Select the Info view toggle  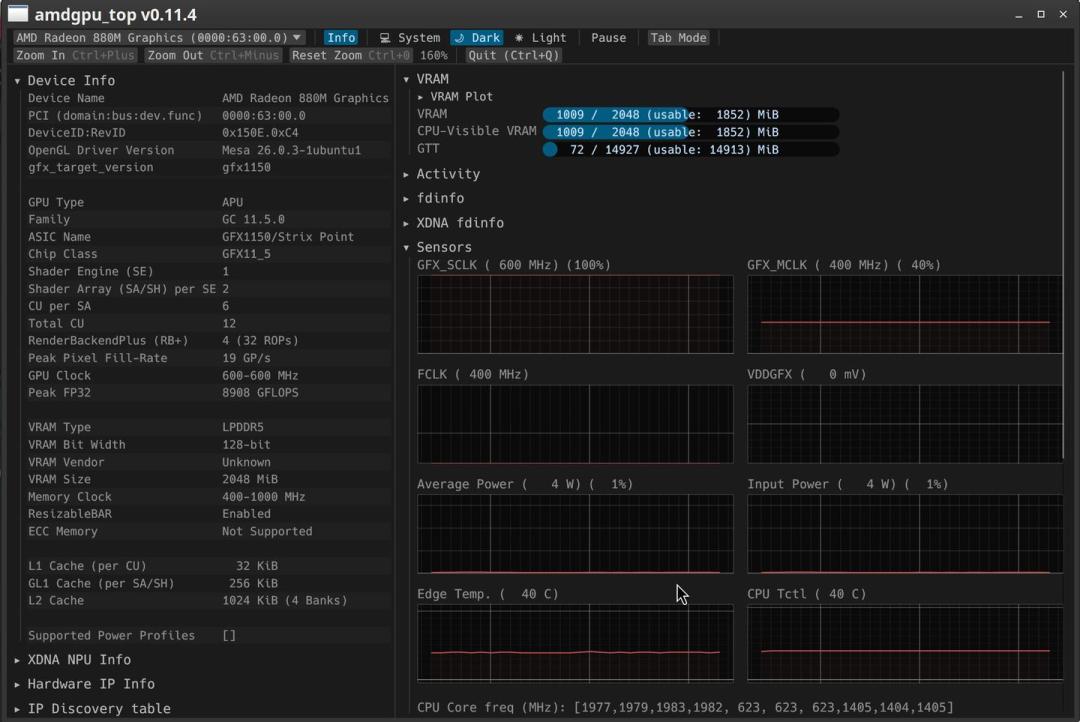pyautogui.click(x=341, y=38)
